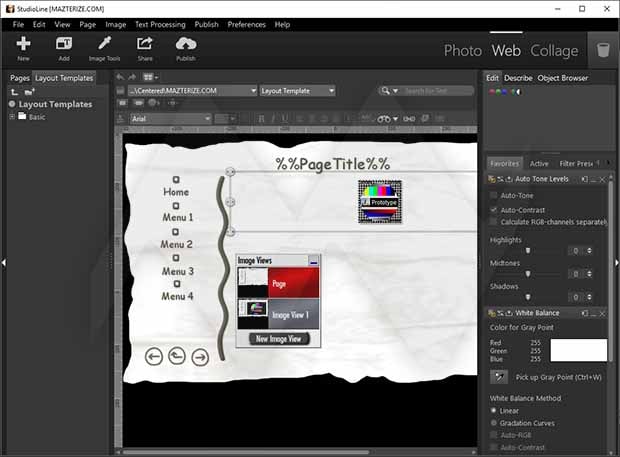Collapse the left side panel arrow

(4, 262)
